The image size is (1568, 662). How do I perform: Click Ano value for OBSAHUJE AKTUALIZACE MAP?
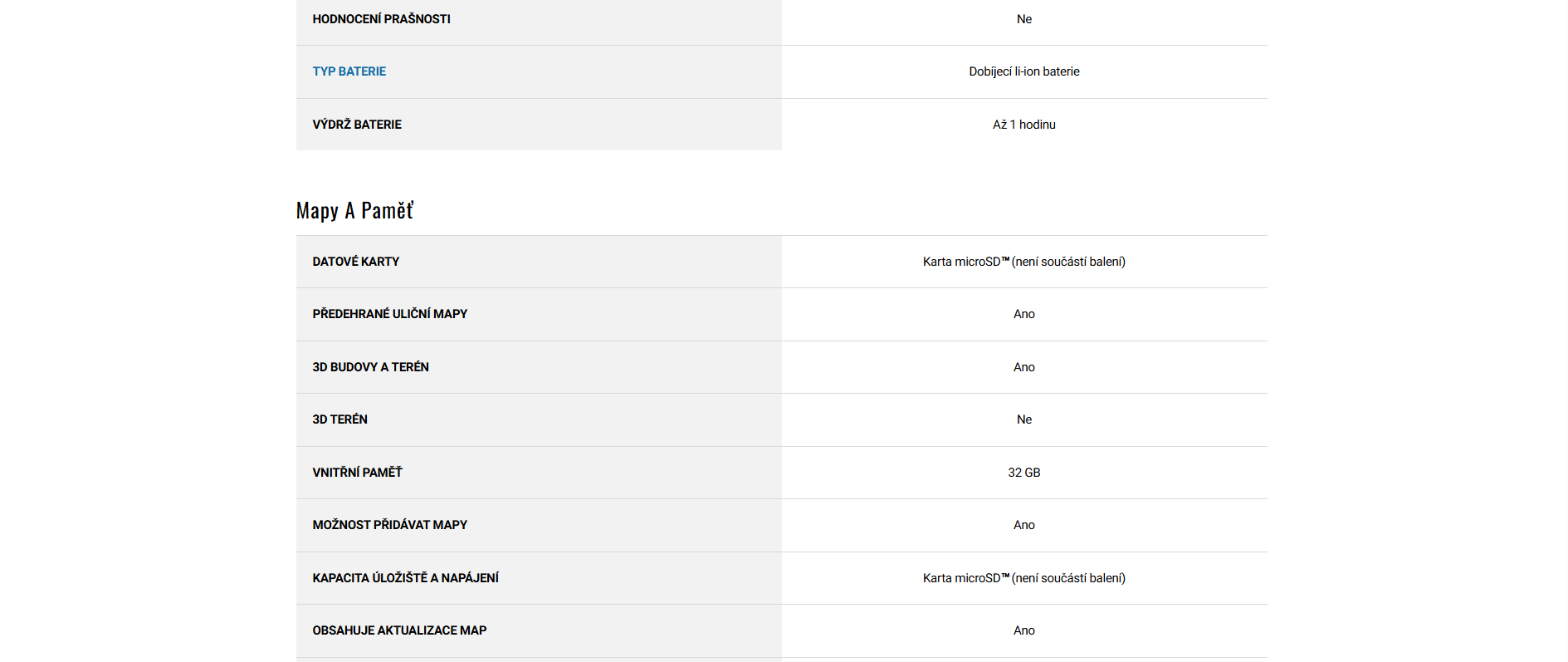1023,630
